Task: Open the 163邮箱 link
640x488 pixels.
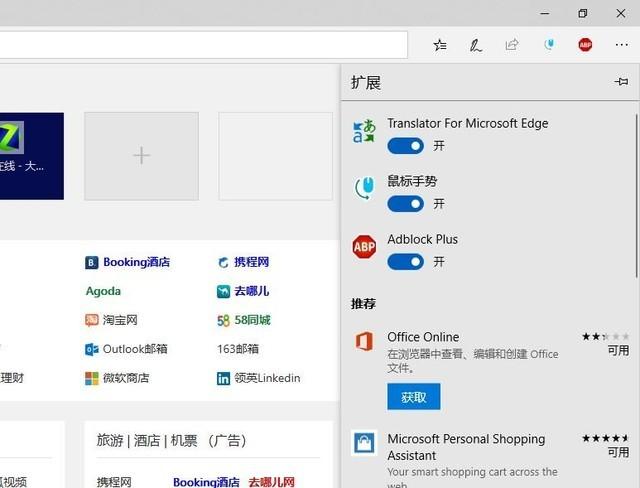Action: pos(238,349)
